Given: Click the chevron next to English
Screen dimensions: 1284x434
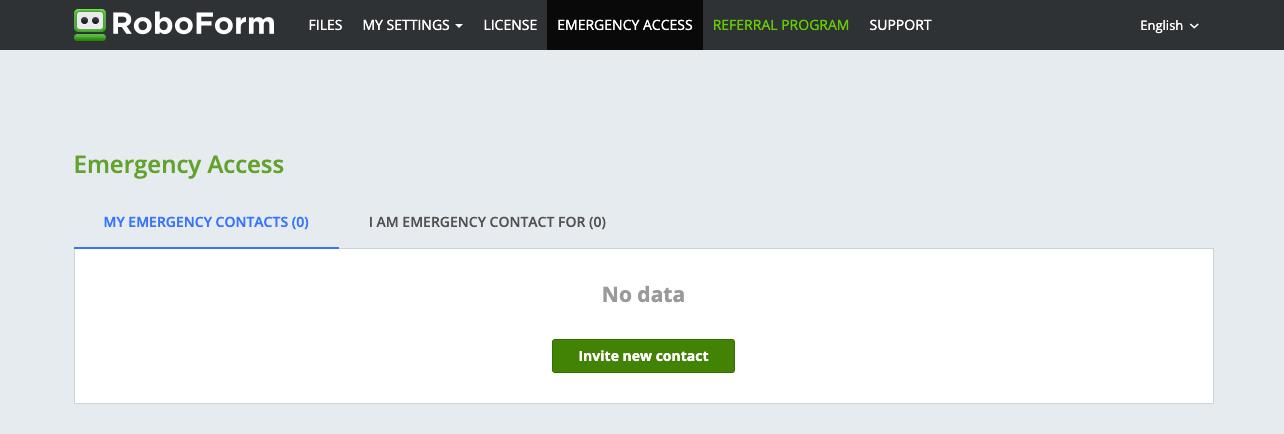Looking at the screenshot, I should [x=1194, y=26].
